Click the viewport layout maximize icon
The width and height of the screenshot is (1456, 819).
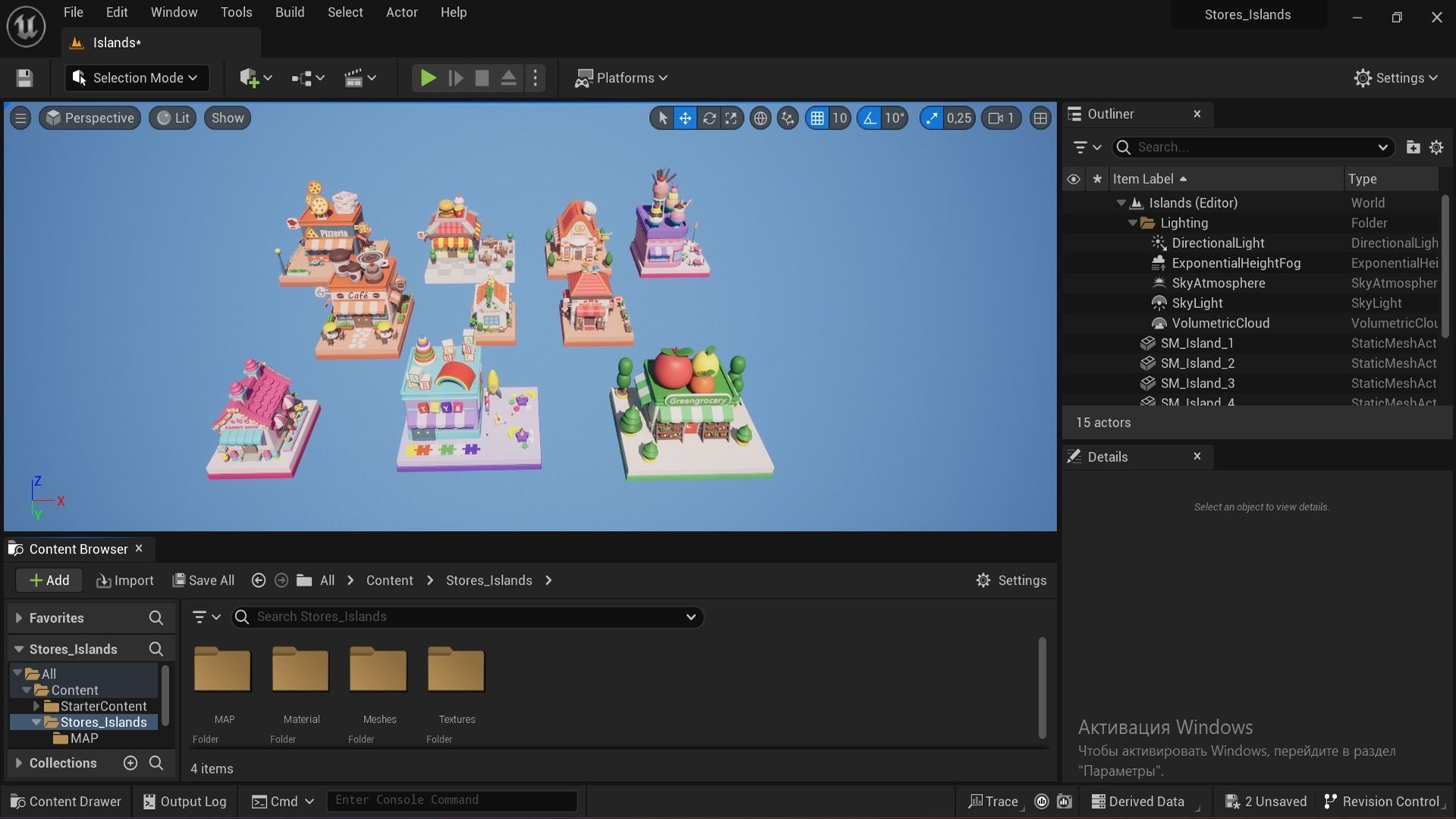pyautogui.click(x=1040, y=118)
